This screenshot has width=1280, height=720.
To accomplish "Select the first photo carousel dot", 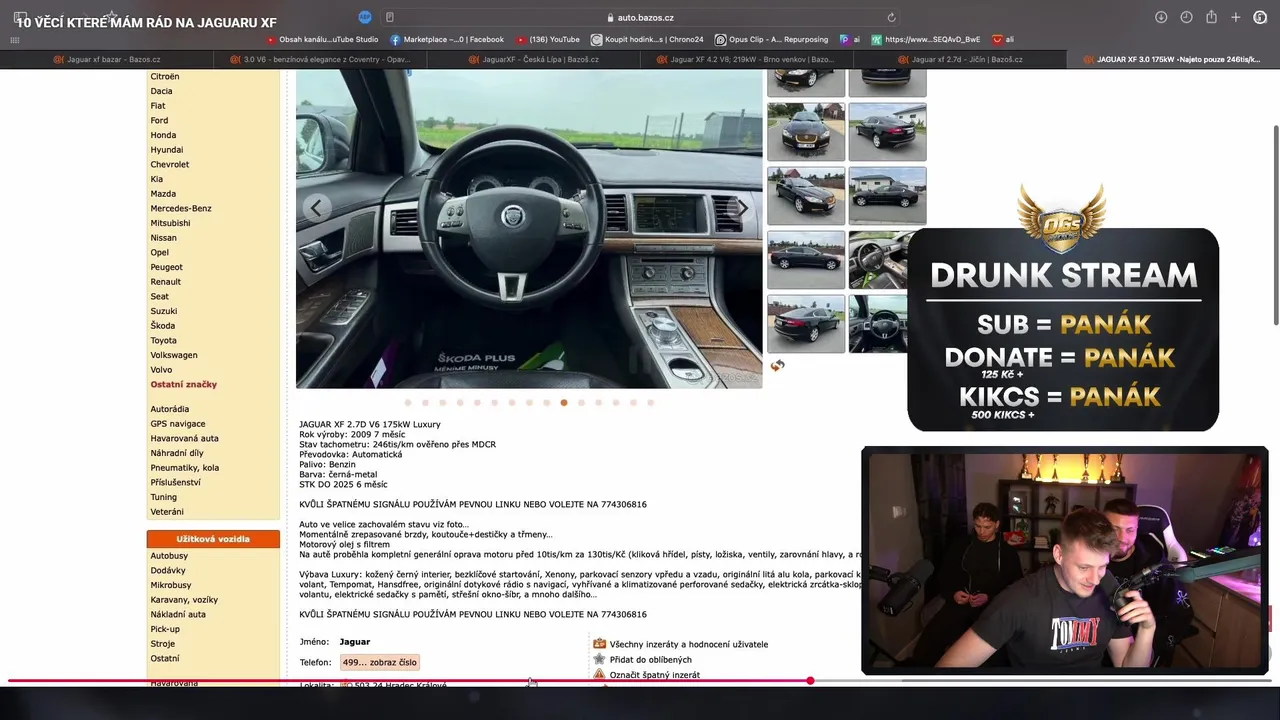I will 408,403.
